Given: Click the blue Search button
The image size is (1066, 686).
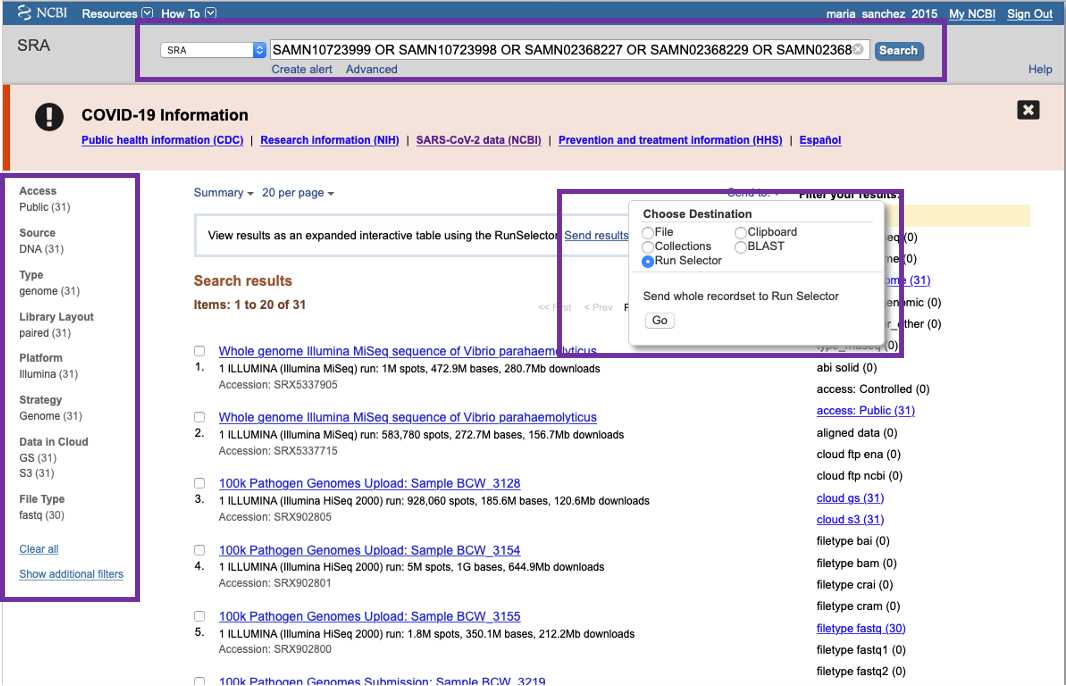Looking at the screenshot, I should coord(897,51).
